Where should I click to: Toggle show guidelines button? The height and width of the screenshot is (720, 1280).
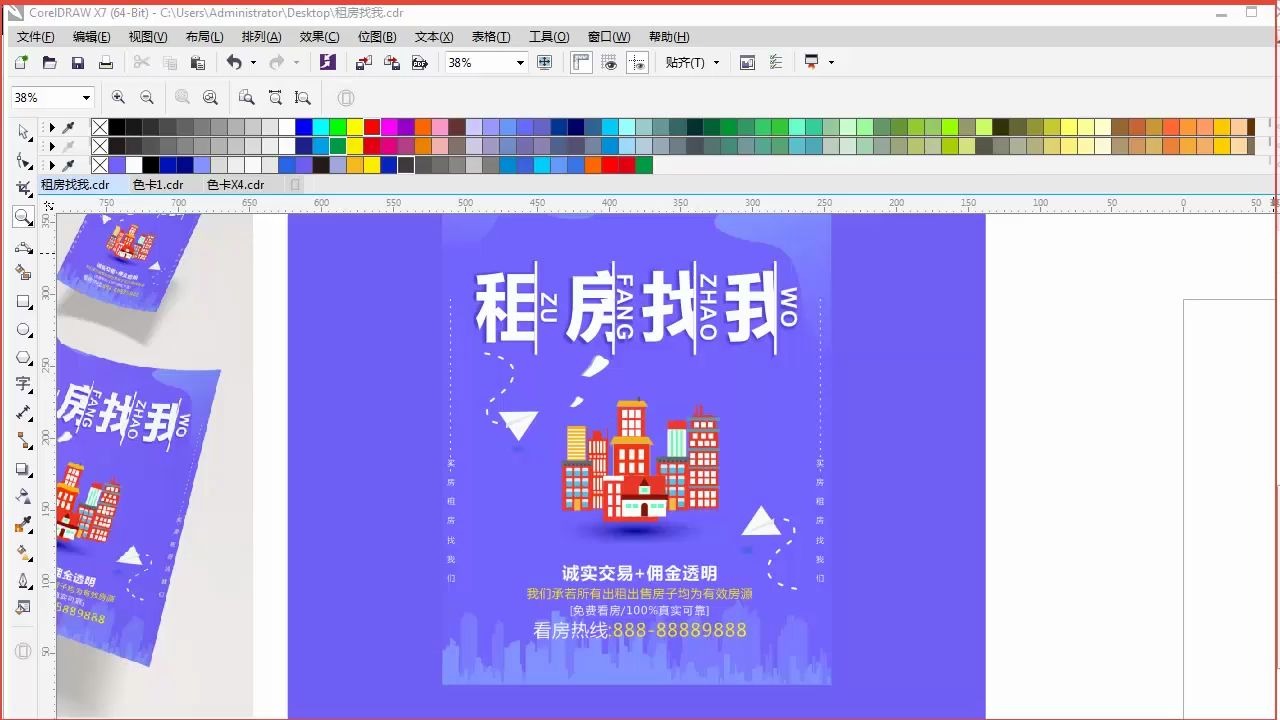click(637, 62)
